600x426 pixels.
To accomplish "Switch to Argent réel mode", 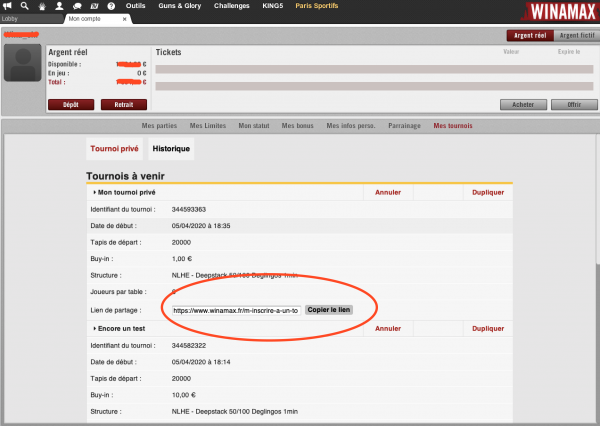I will (530, 36).
